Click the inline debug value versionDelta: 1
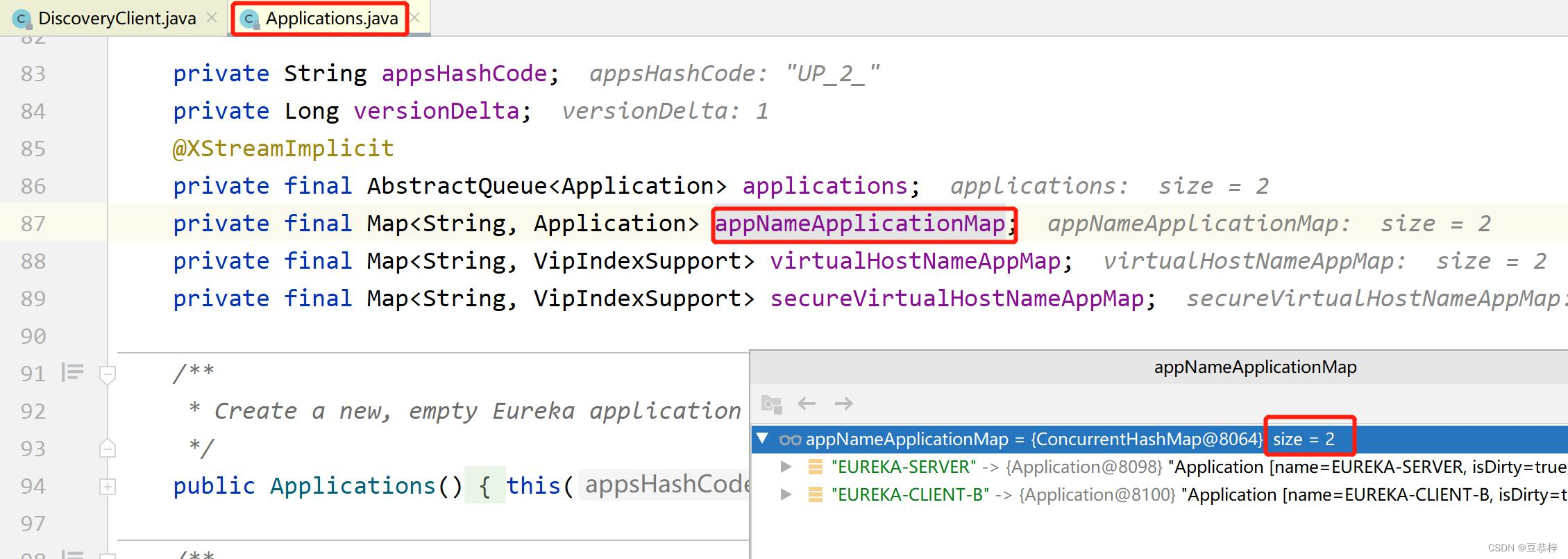 tap(665, 111)
